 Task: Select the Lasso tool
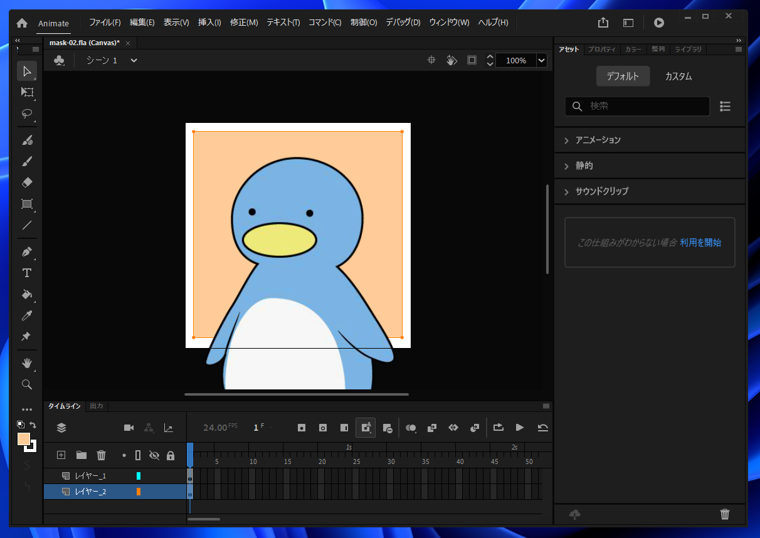point(27,113)
